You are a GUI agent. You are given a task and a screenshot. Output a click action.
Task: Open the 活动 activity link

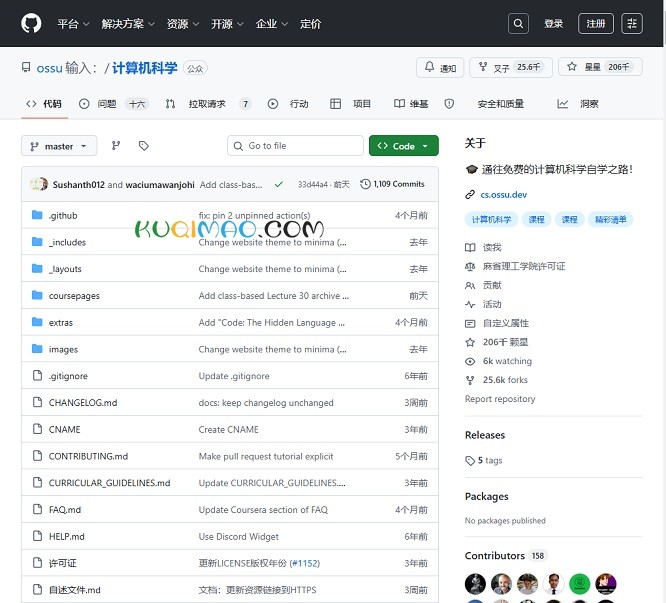[492, 304]
